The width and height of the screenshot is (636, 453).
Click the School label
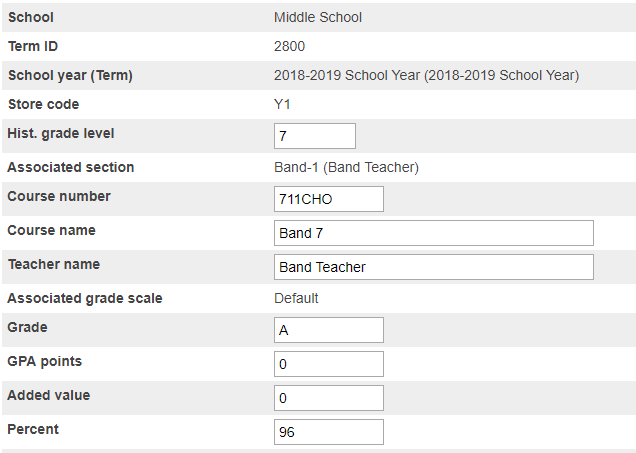(30, 17)
